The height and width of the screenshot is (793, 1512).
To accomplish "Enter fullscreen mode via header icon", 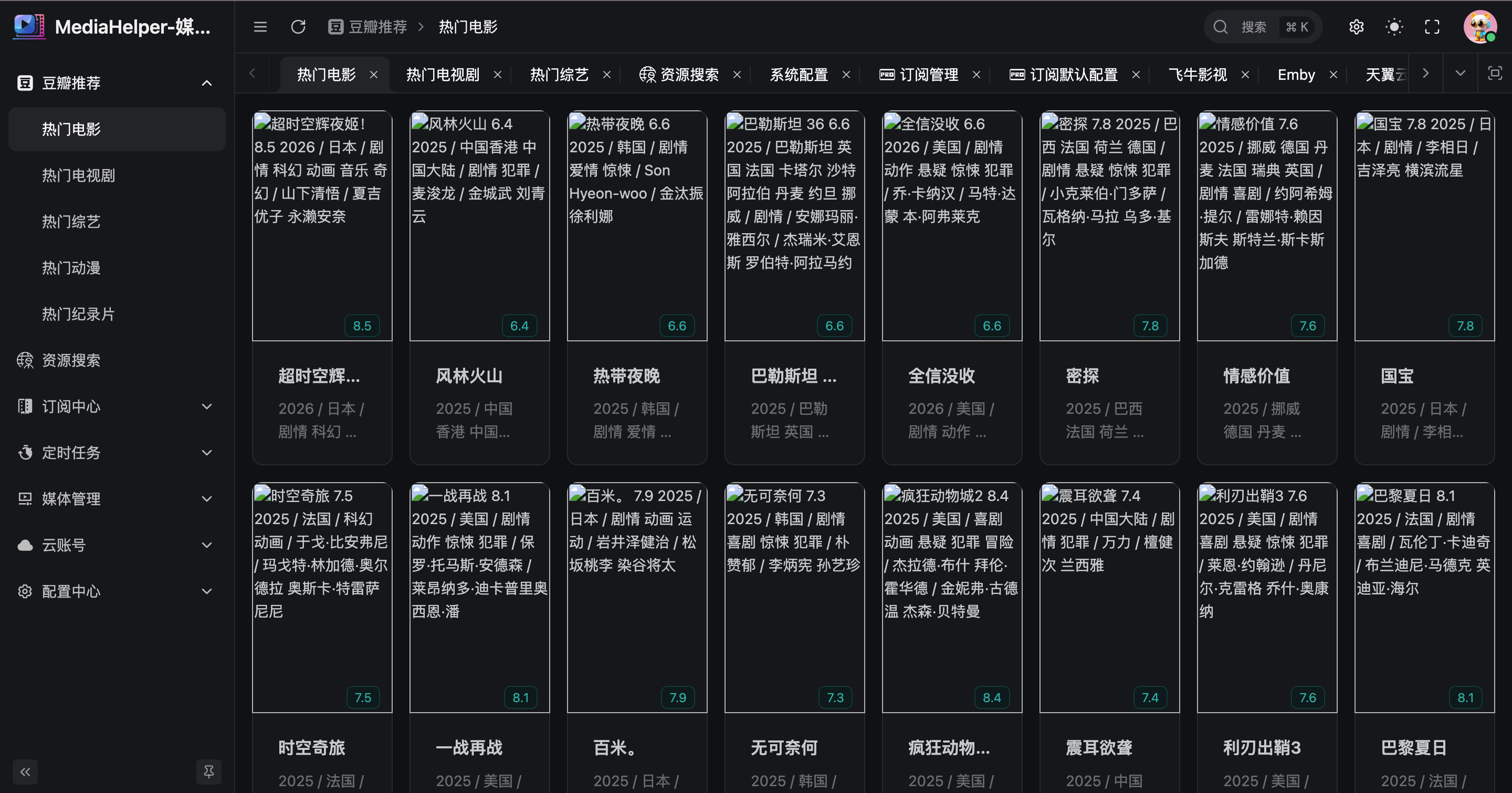I will (x=1432, y=27).
